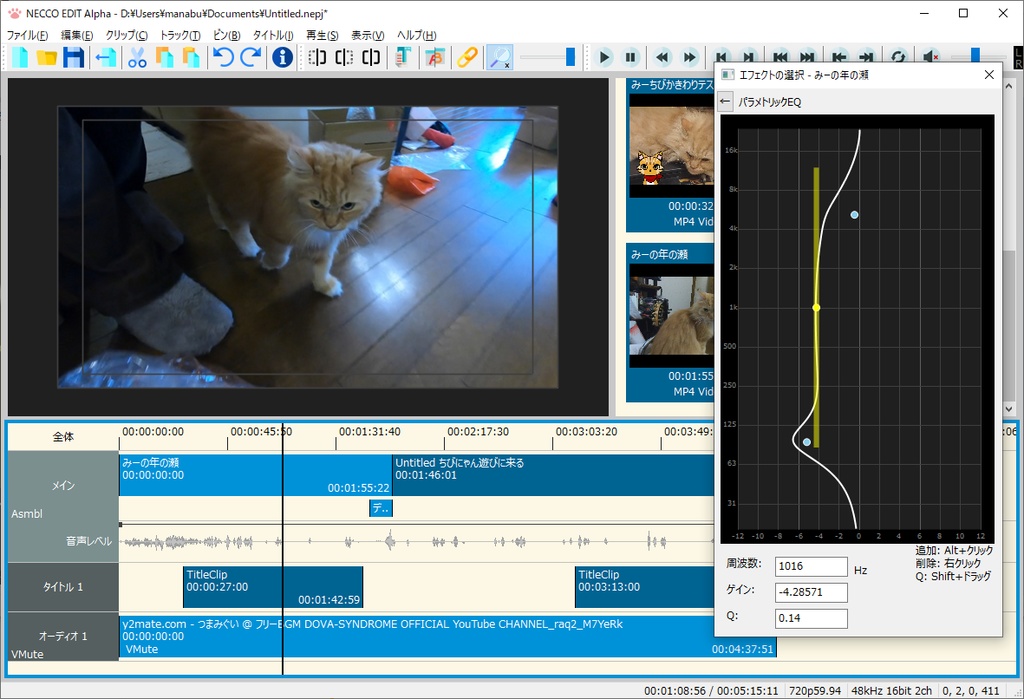Click the 周波数 input field showing 1016

[811, 566]
